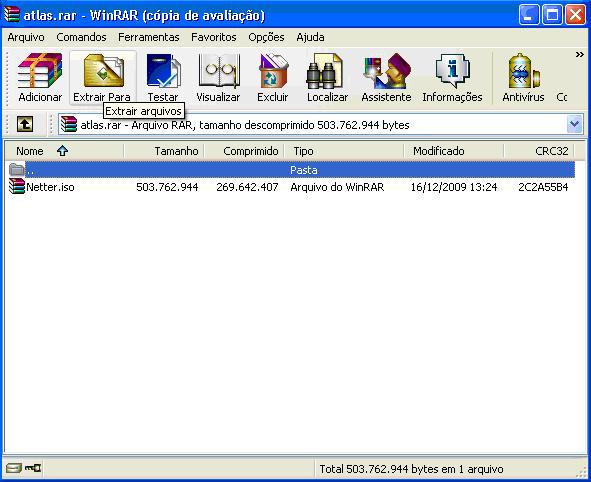Sort by the Comprimido column header
591x482 pixels.
(x=244, y=151)
